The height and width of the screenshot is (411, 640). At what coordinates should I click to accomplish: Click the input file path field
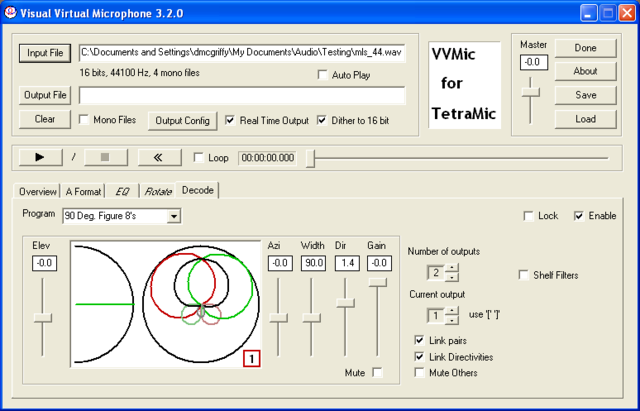point(242,53)
